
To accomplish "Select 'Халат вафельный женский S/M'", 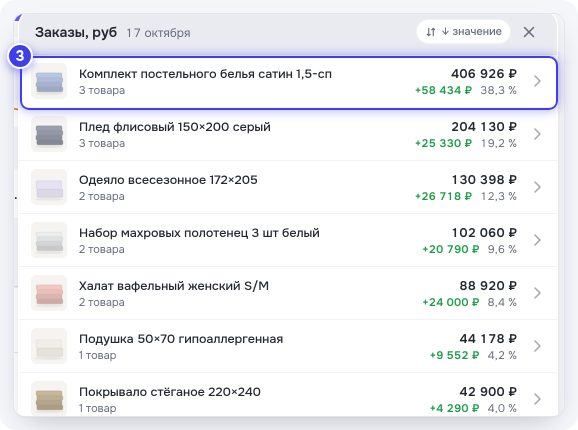I will tap(174, 286).
